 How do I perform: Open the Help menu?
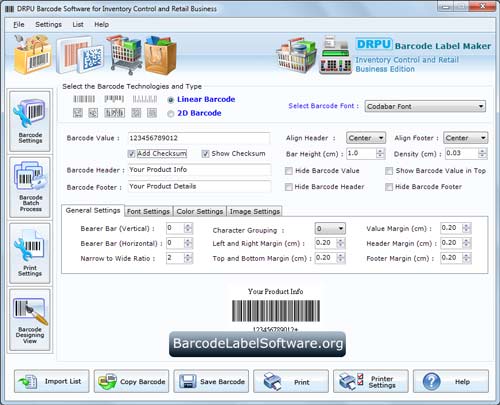pyautogui.click(x=101, y=24)
